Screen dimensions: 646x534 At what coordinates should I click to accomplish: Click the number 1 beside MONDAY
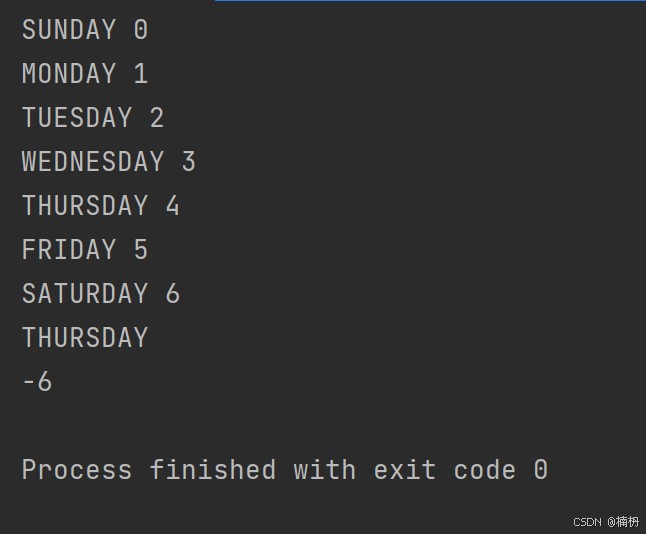[x=141, y=74]
